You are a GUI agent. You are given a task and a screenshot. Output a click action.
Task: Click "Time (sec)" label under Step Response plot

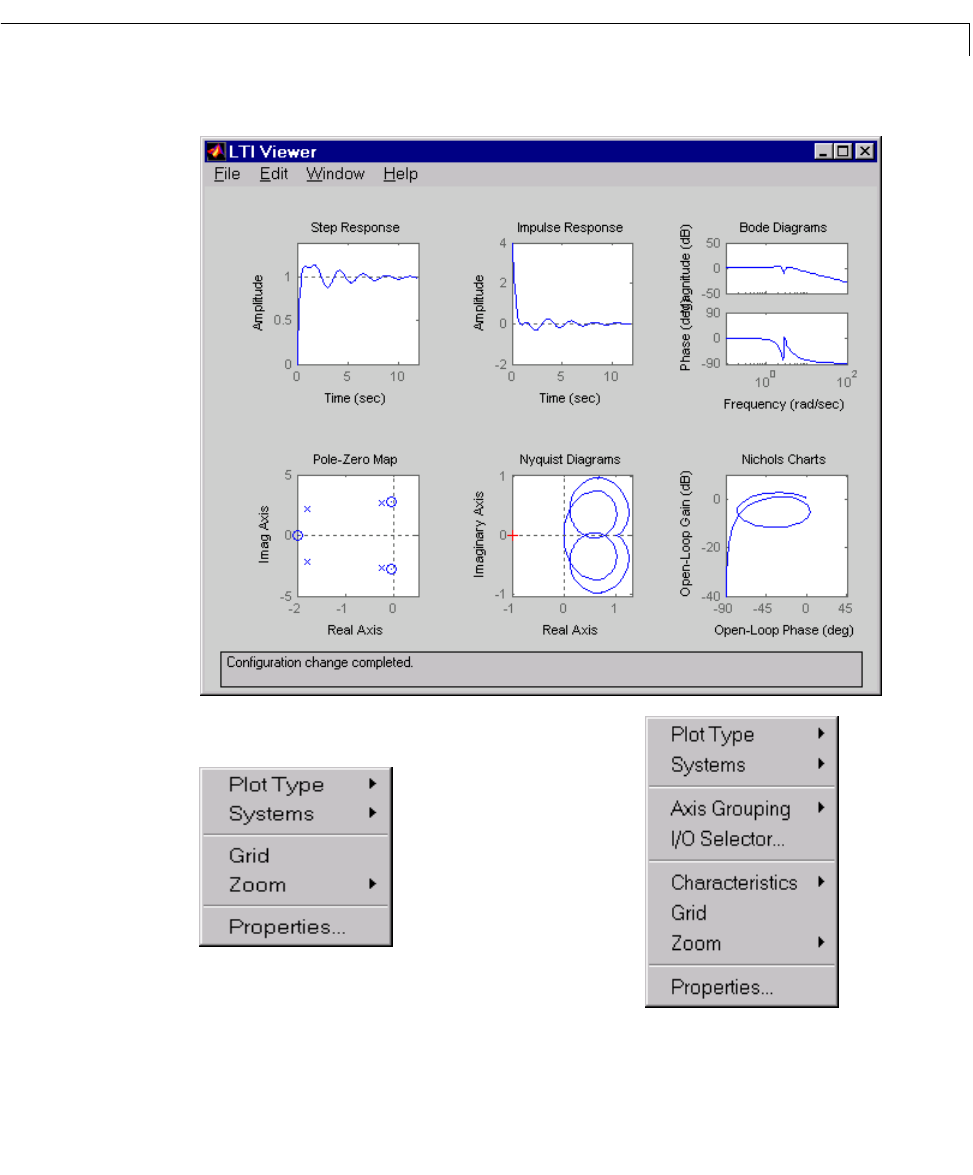355,398
